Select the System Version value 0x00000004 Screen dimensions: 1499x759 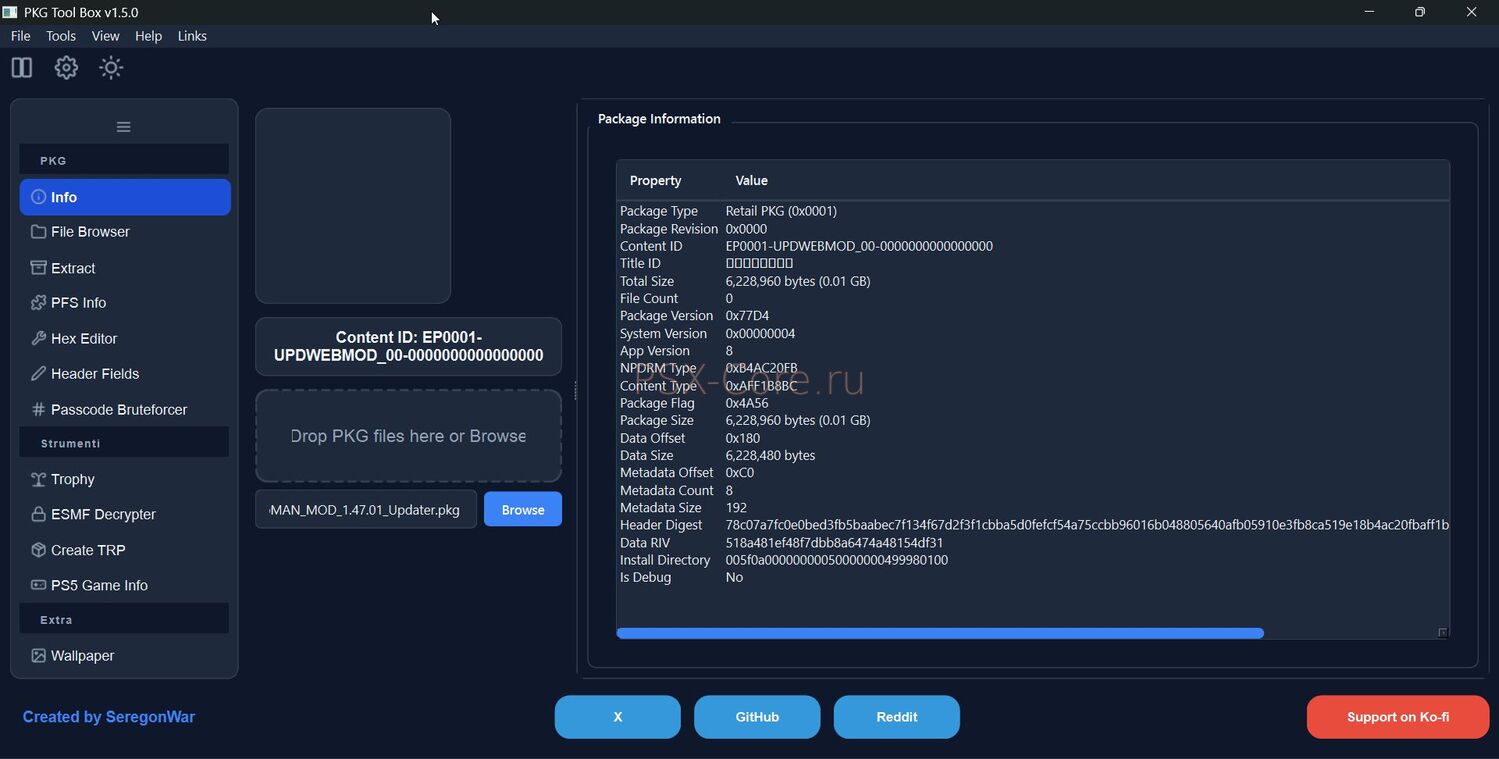click(x=760, y=334)
